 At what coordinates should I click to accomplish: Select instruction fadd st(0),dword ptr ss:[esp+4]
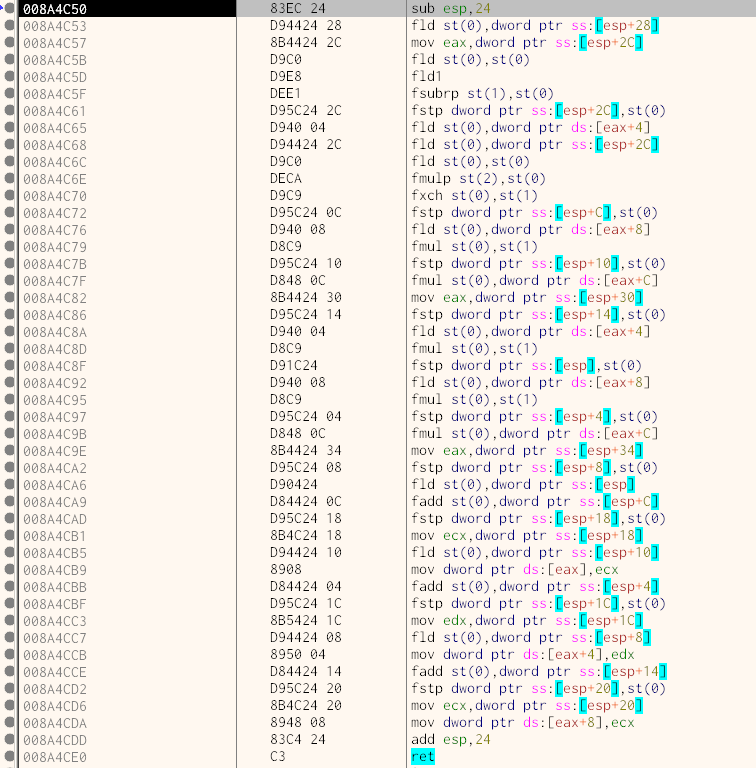point(535,586)
